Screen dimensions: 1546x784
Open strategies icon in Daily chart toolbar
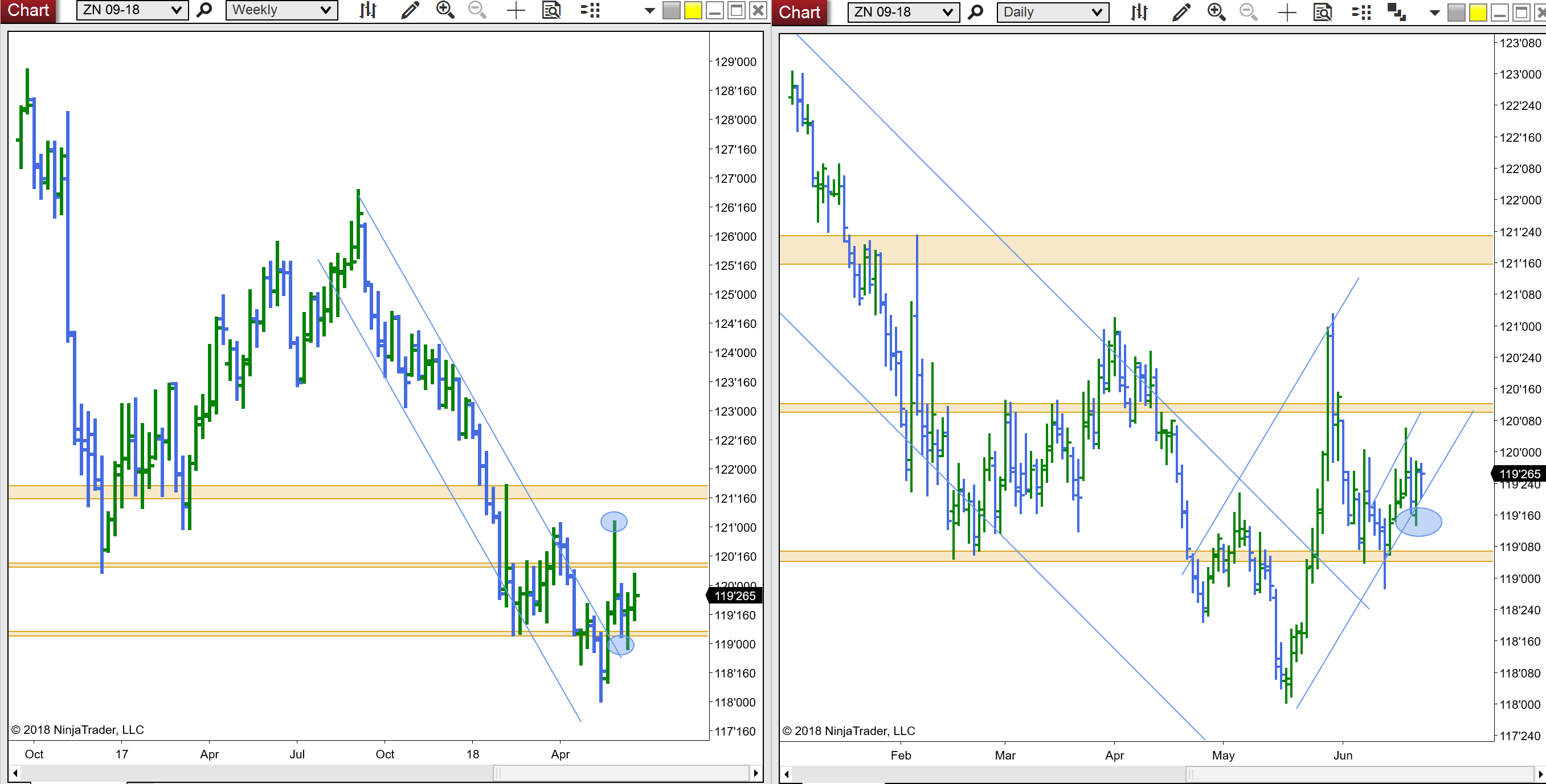[x=1397, y=12]
